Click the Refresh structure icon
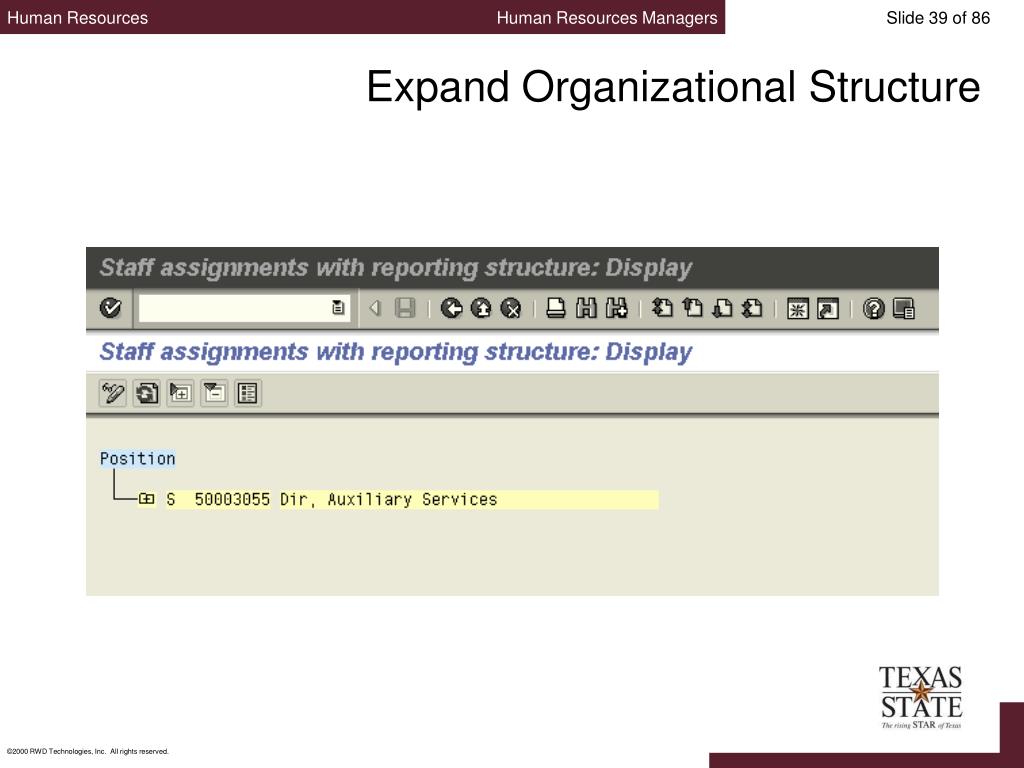 [x=147, y=393]
